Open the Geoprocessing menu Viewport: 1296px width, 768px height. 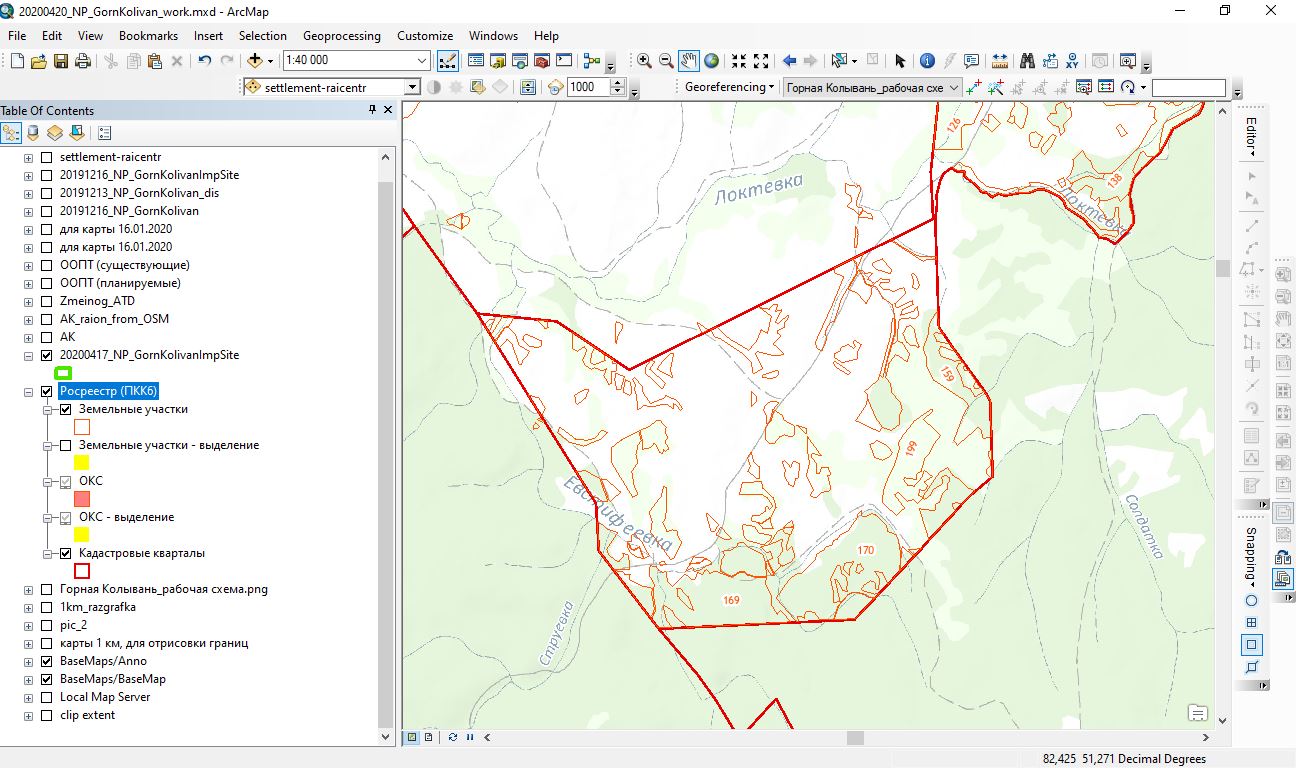pos(341,35)
